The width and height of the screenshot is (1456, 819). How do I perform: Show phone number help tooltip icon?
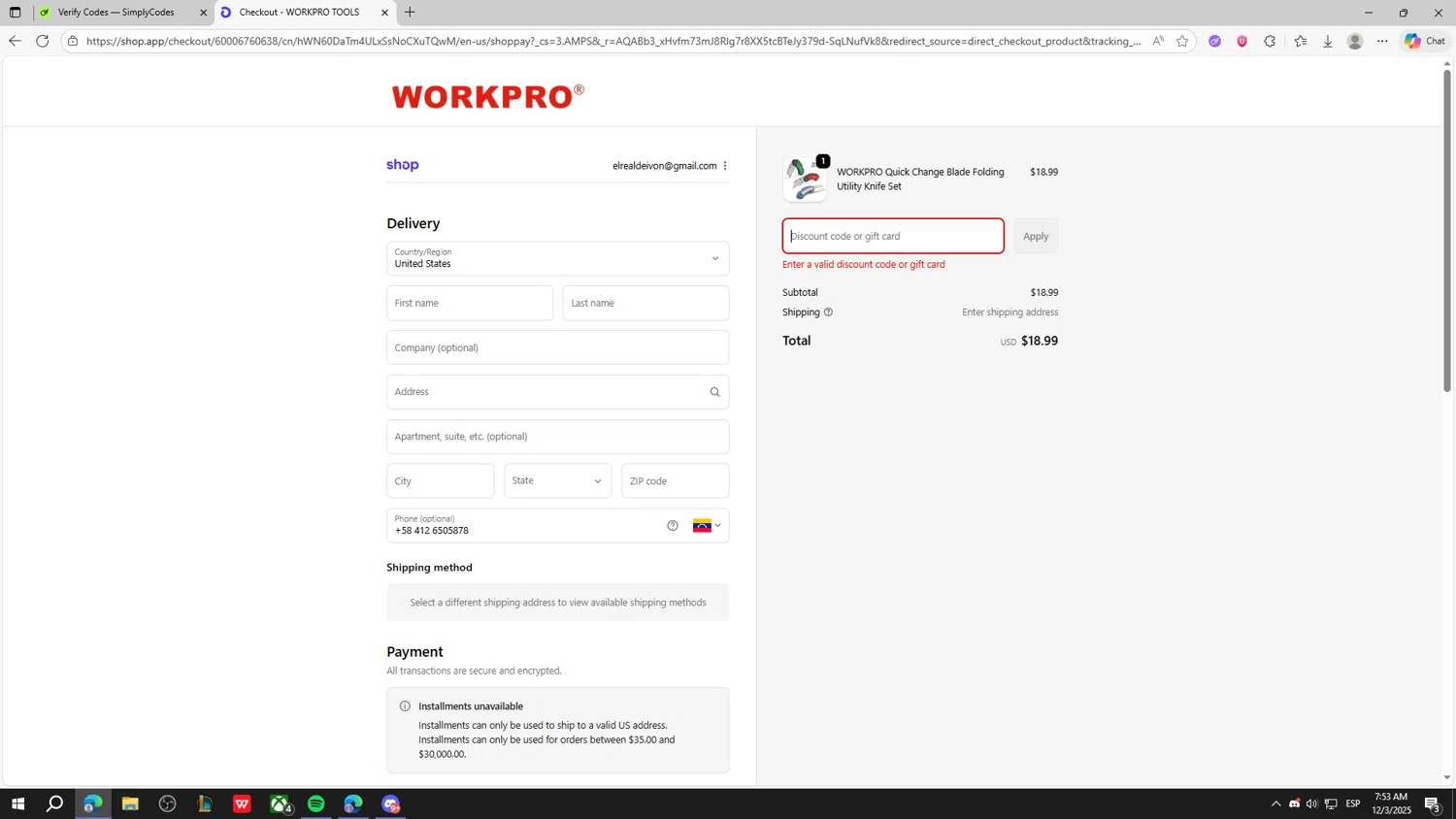[673, 526]
